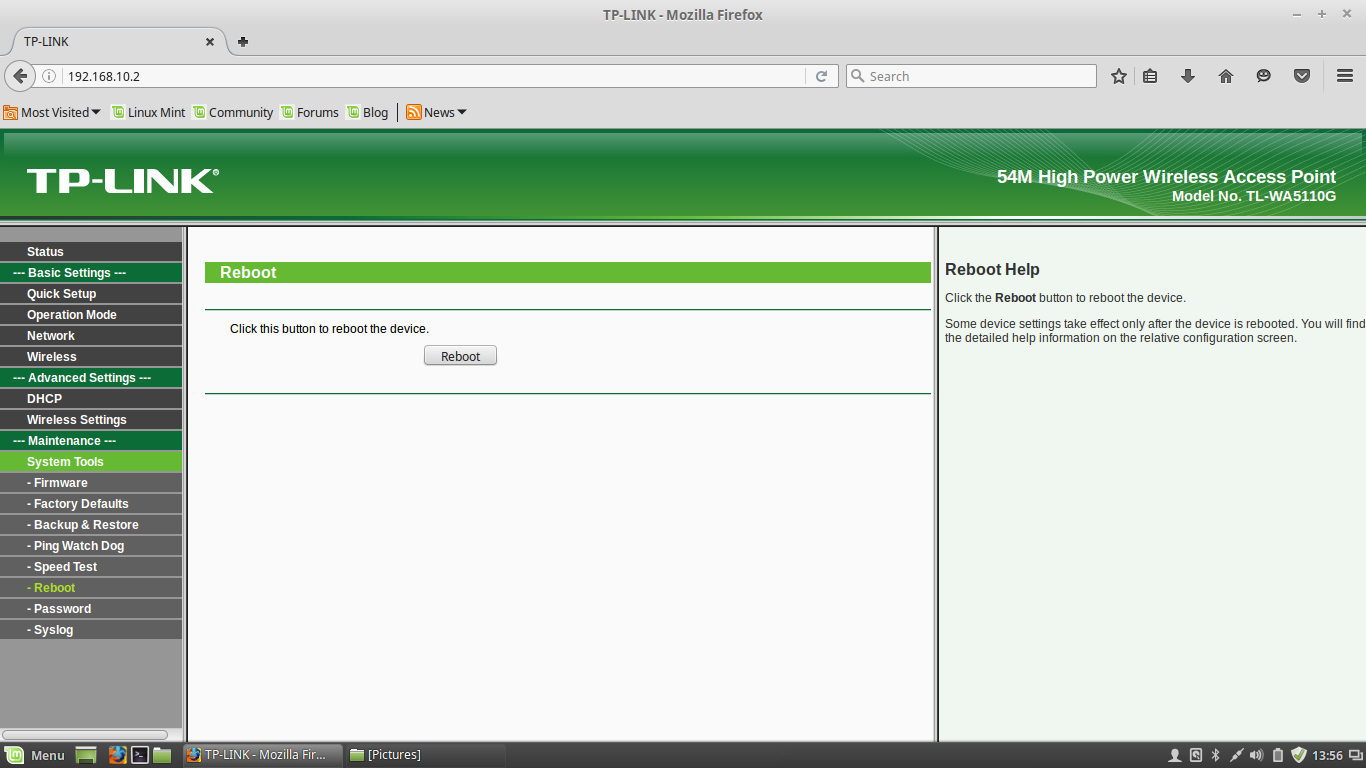Click the smiley face toolbar icon
This screenshot has width=1366, height=768.
pyautogui.click(x=1264, y=76)
